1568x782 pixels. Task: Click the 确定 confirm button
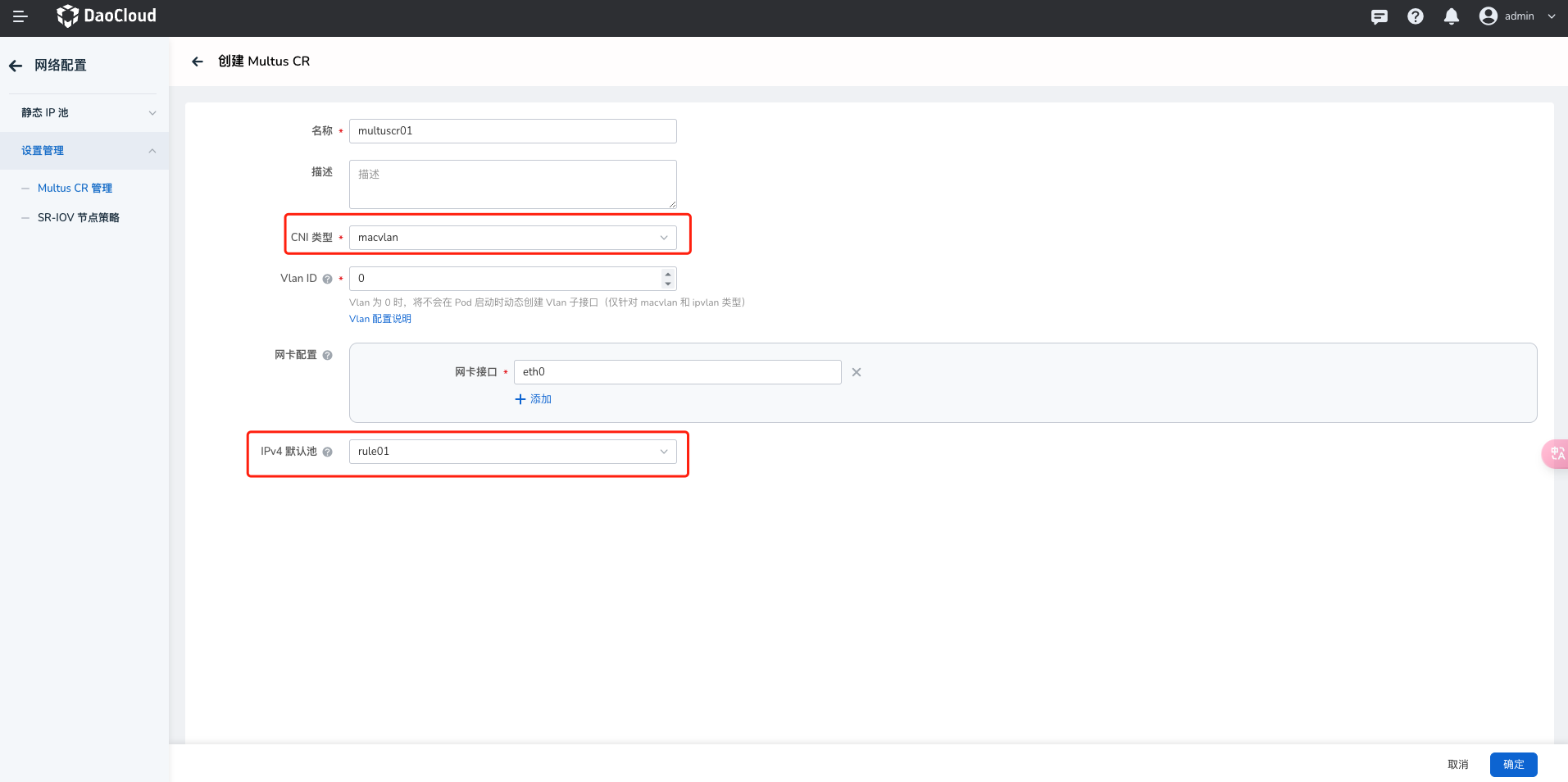(1513, 764)
